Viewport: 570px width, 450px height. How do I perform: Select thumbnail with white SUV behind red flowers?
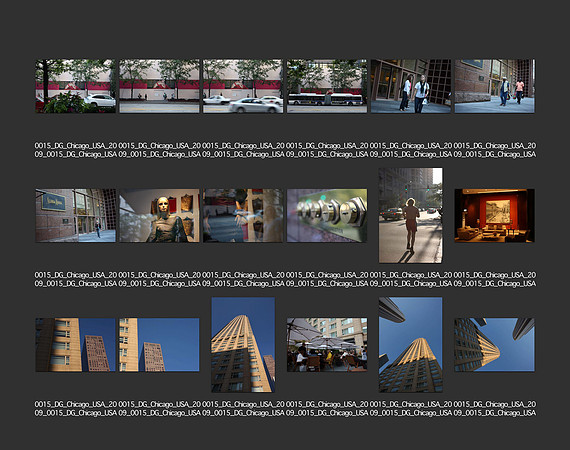click(x=76, y=86)
